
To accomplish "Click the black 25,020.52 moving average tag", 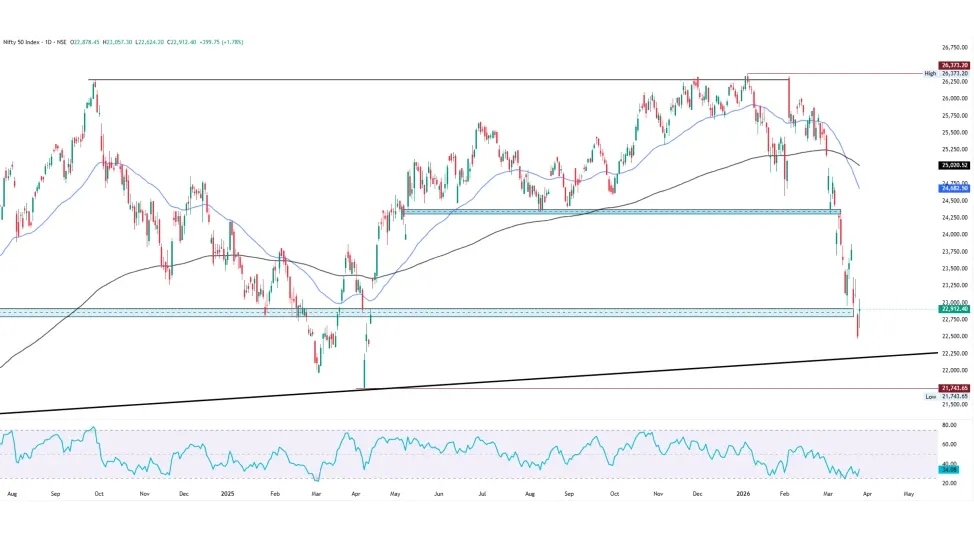I will (x=954, y=165).
